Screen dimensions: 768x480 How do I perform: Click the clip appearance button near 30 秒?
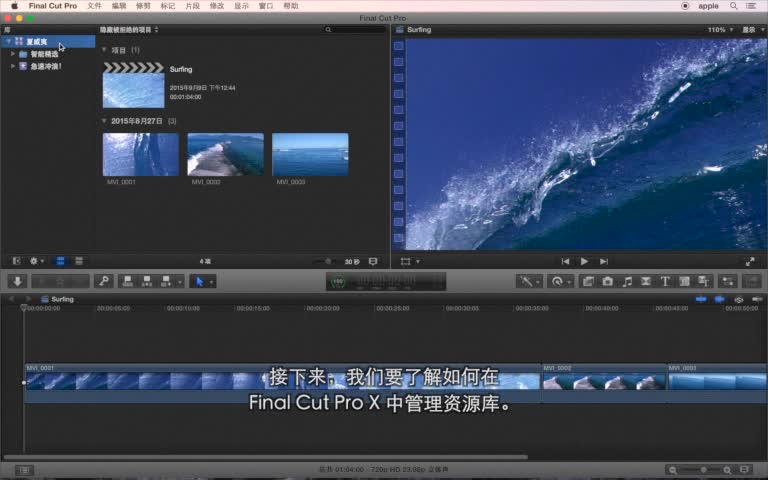pos(373,262)
